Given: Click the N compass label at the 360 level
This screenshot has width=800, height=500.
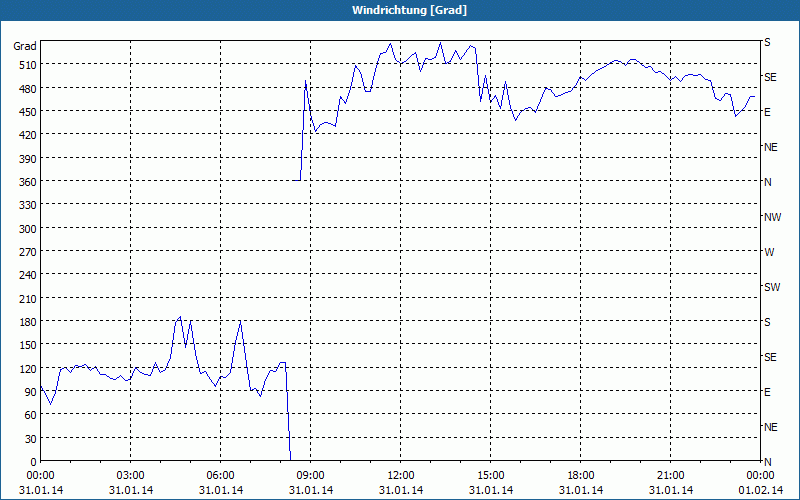Looking at the screenshot, I should point(768,182).
